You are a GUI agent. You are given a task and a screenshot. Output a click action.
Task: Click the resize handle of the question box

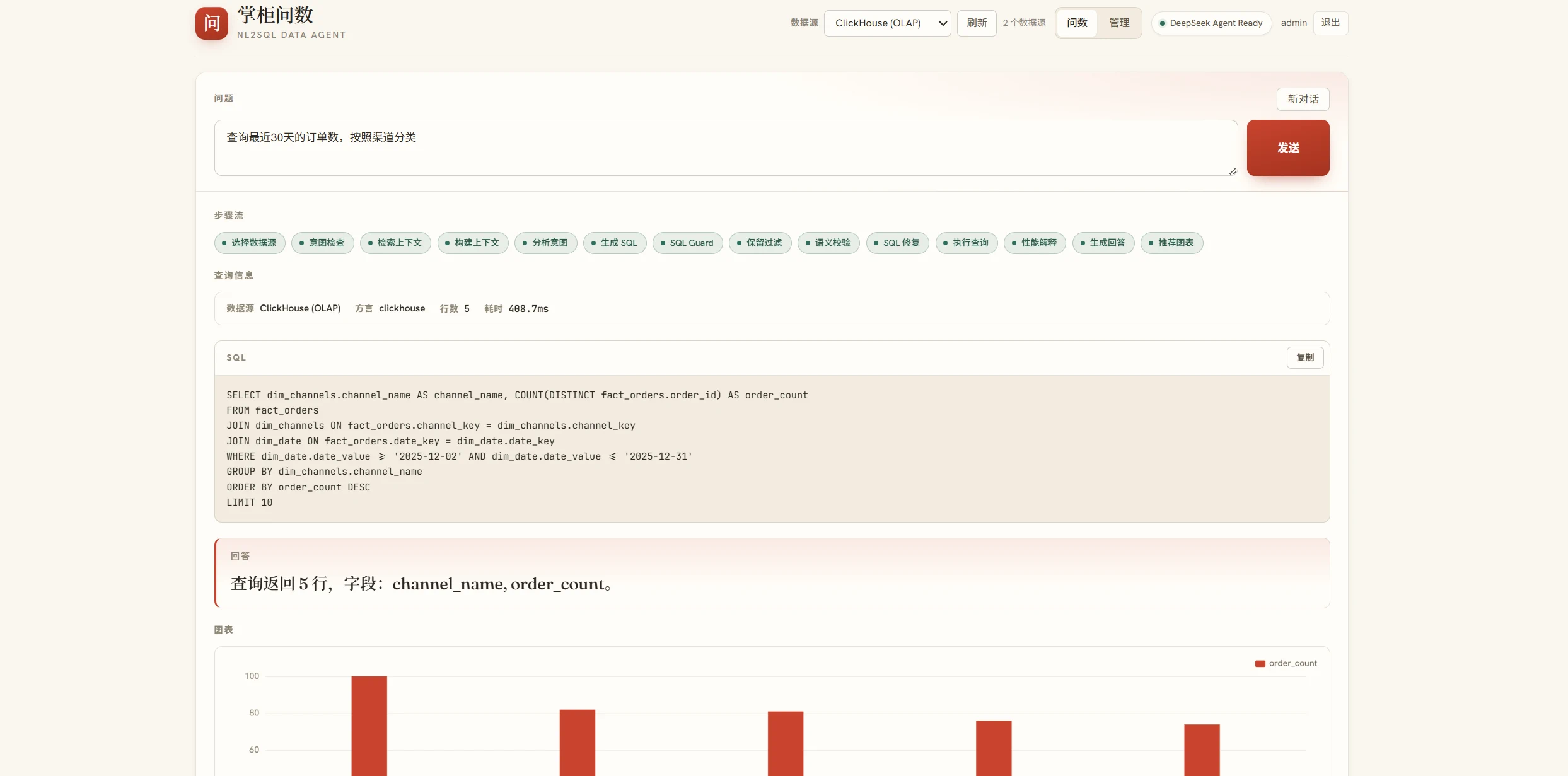(x=1233, y=171)
